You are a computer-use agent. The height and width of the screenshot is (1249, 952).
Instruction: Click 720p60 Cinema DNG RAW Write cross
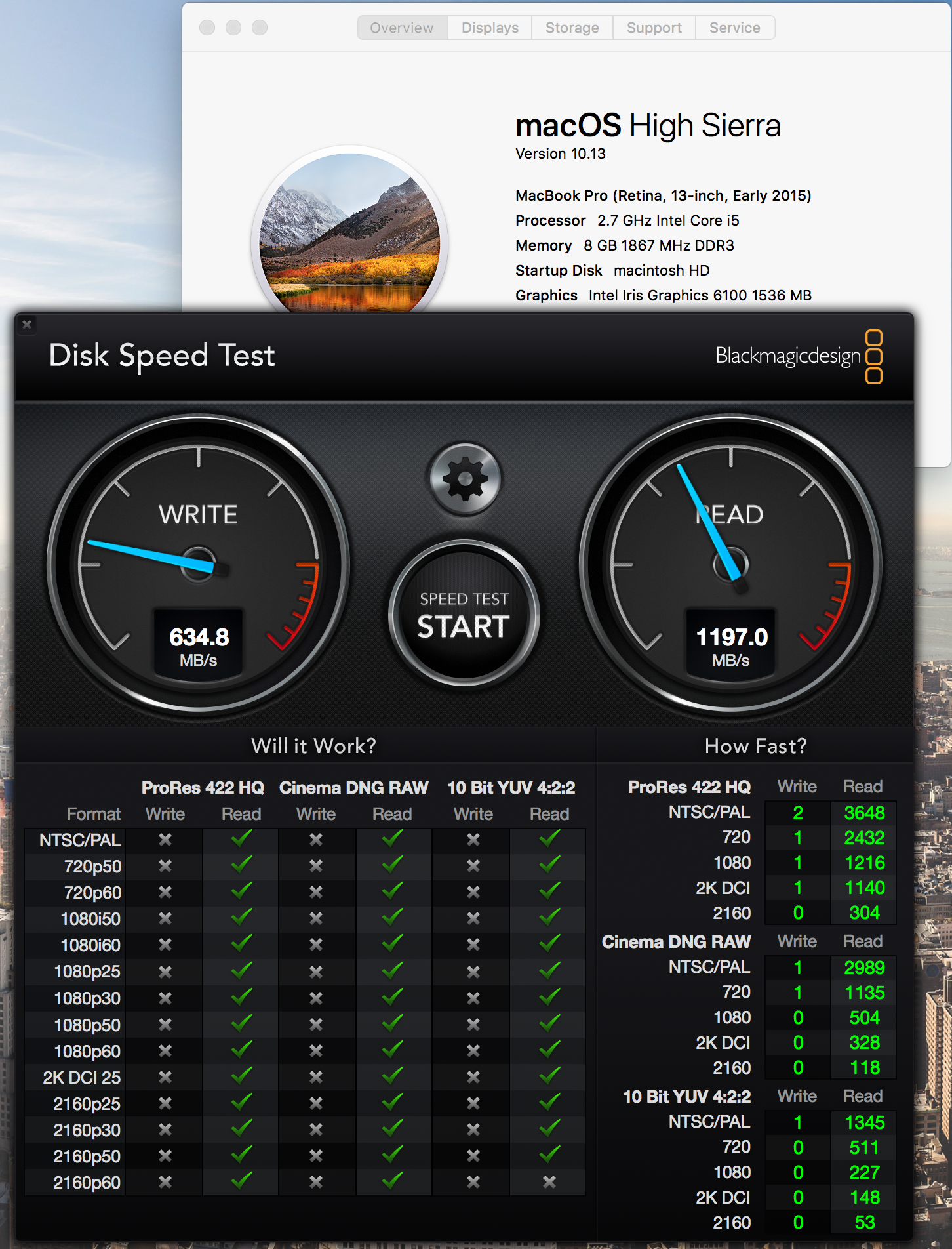click(316, 892)
